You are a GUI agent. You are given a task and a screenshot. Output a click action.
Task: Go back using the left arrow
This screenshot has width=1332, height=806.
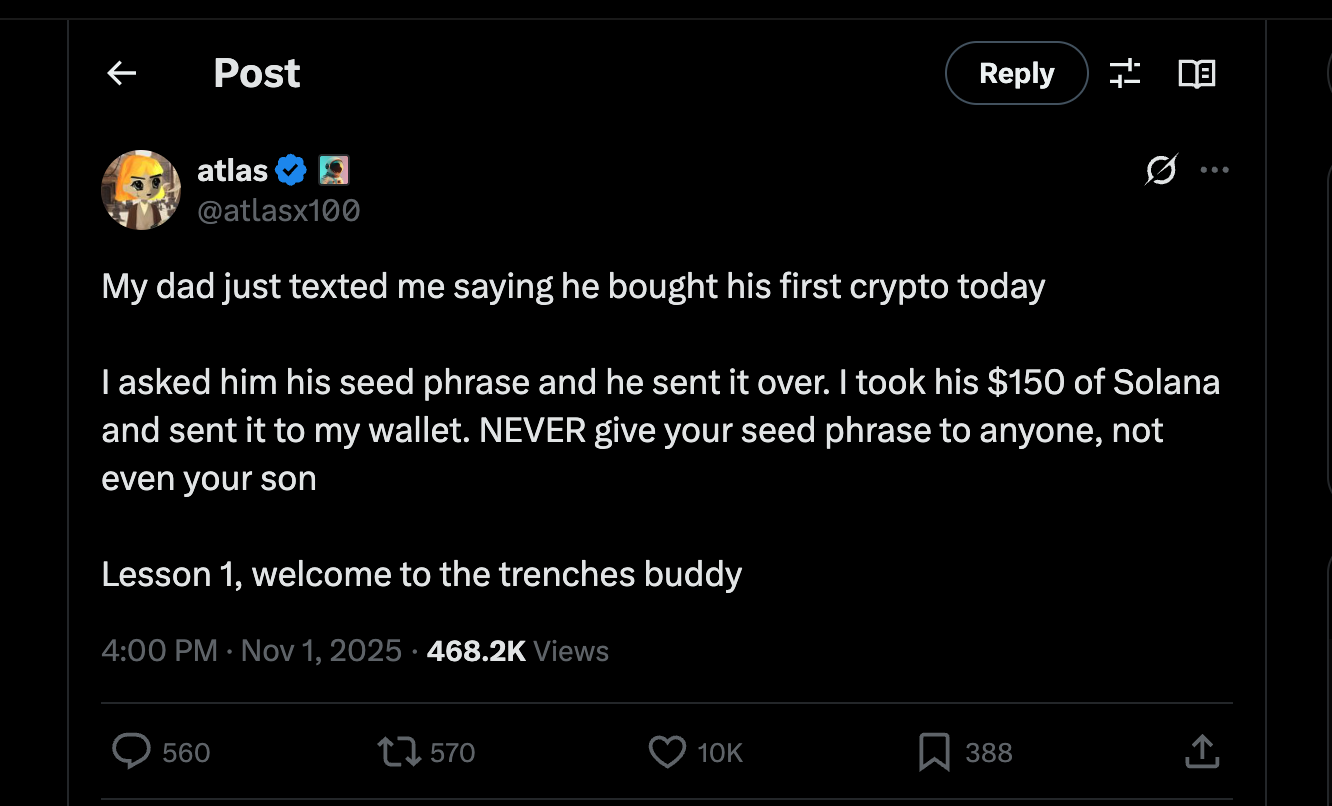122,73
